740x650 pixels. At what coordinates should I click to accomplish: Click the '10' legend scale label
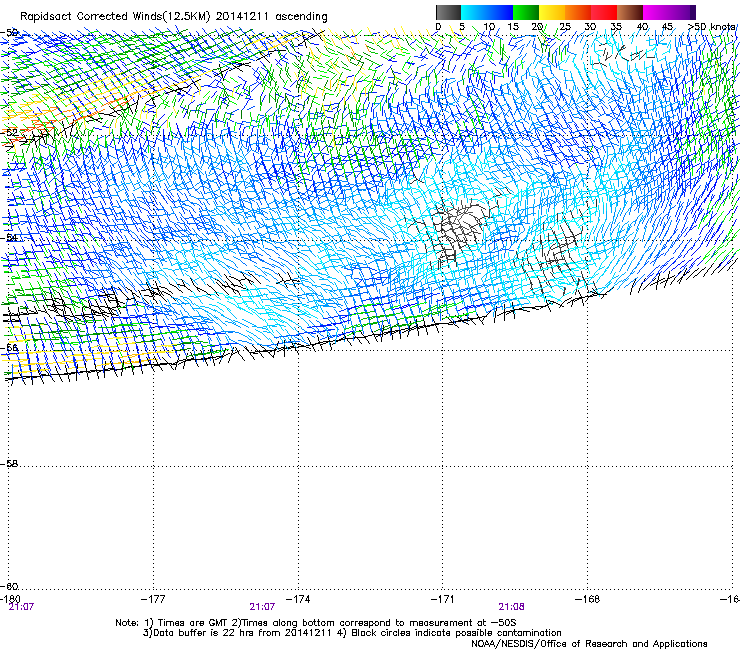coord(489,27)
